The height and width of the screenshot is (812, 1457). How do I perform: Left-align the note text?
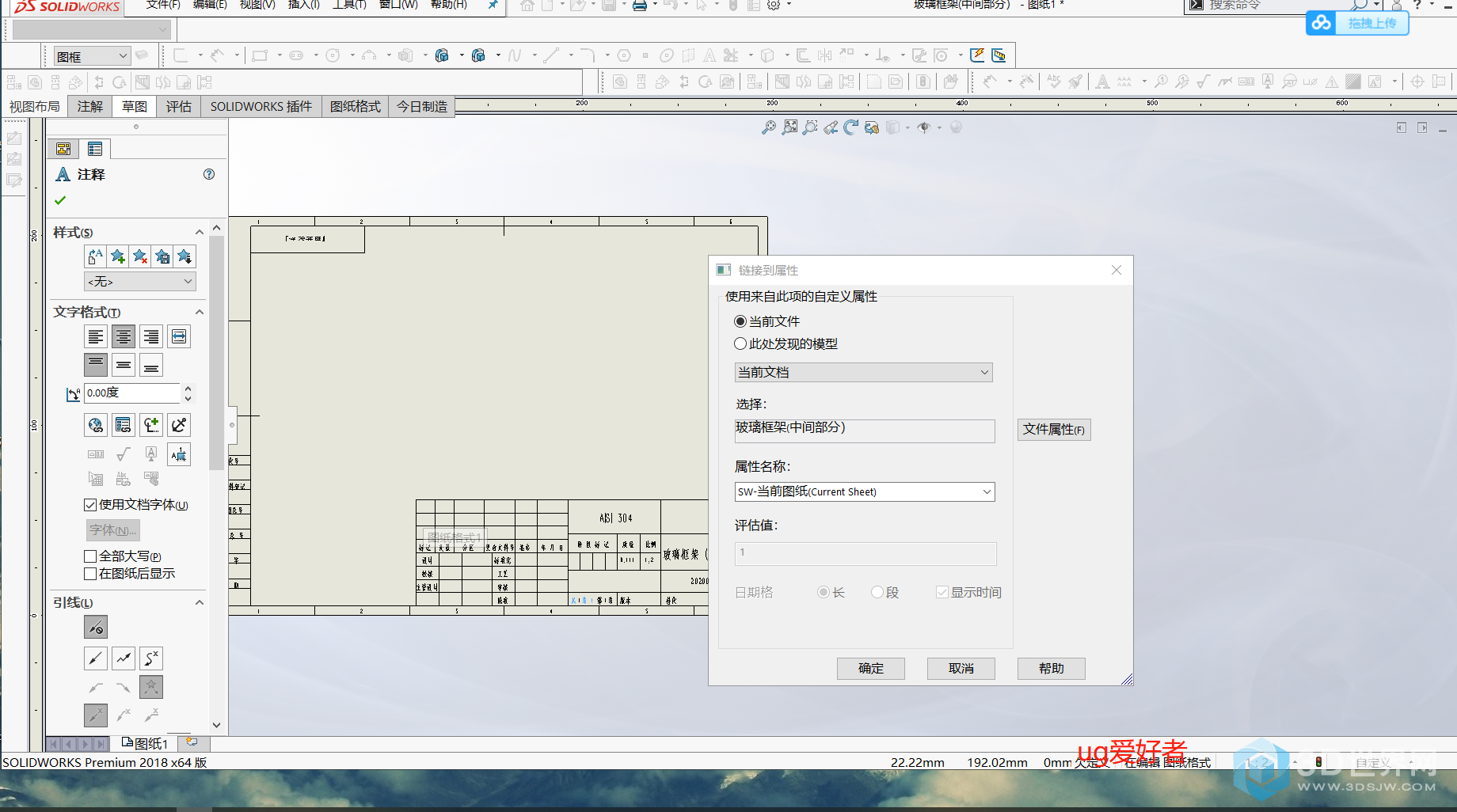(x=96, y=336)
